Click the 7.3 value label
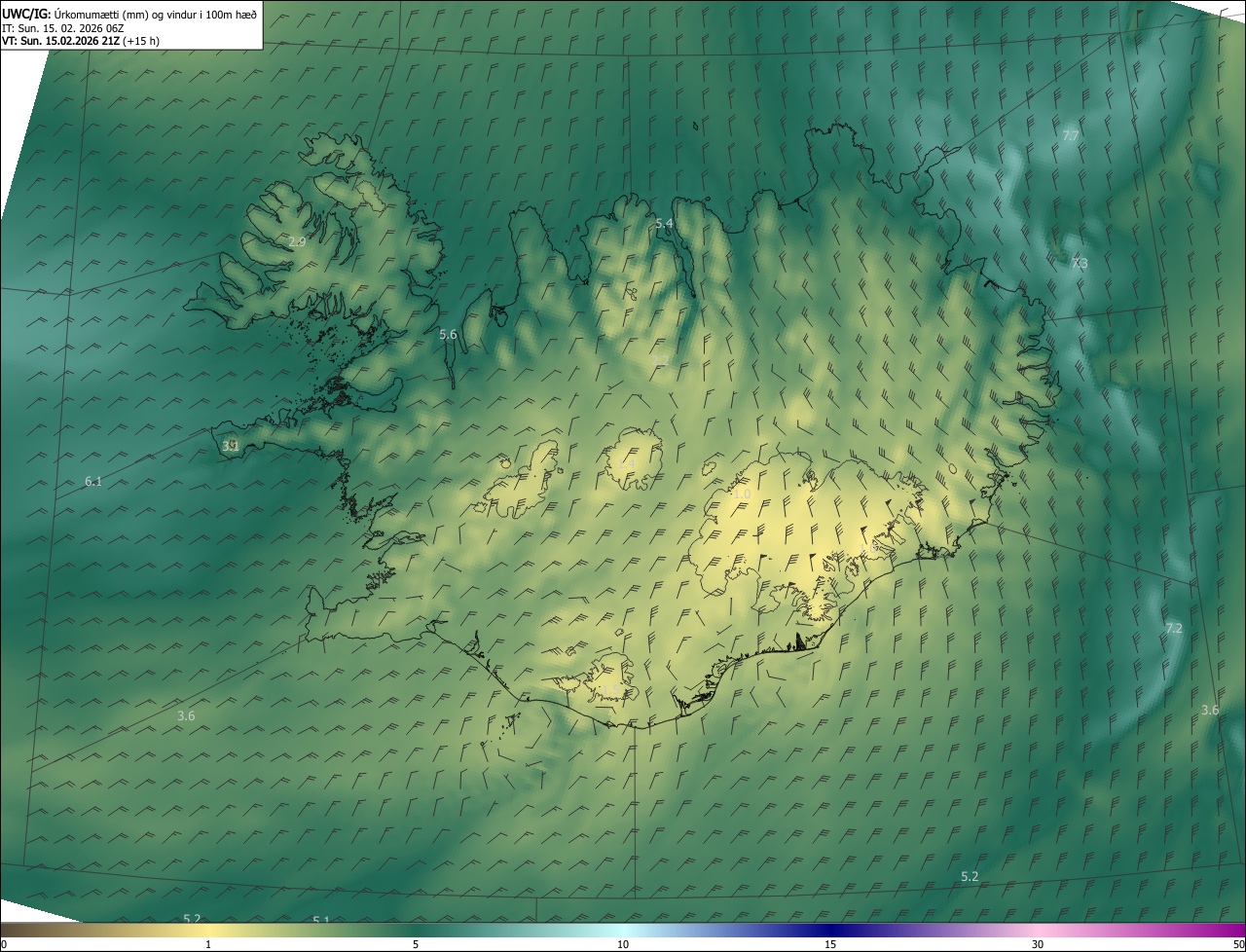 [x=1080, y=264]
